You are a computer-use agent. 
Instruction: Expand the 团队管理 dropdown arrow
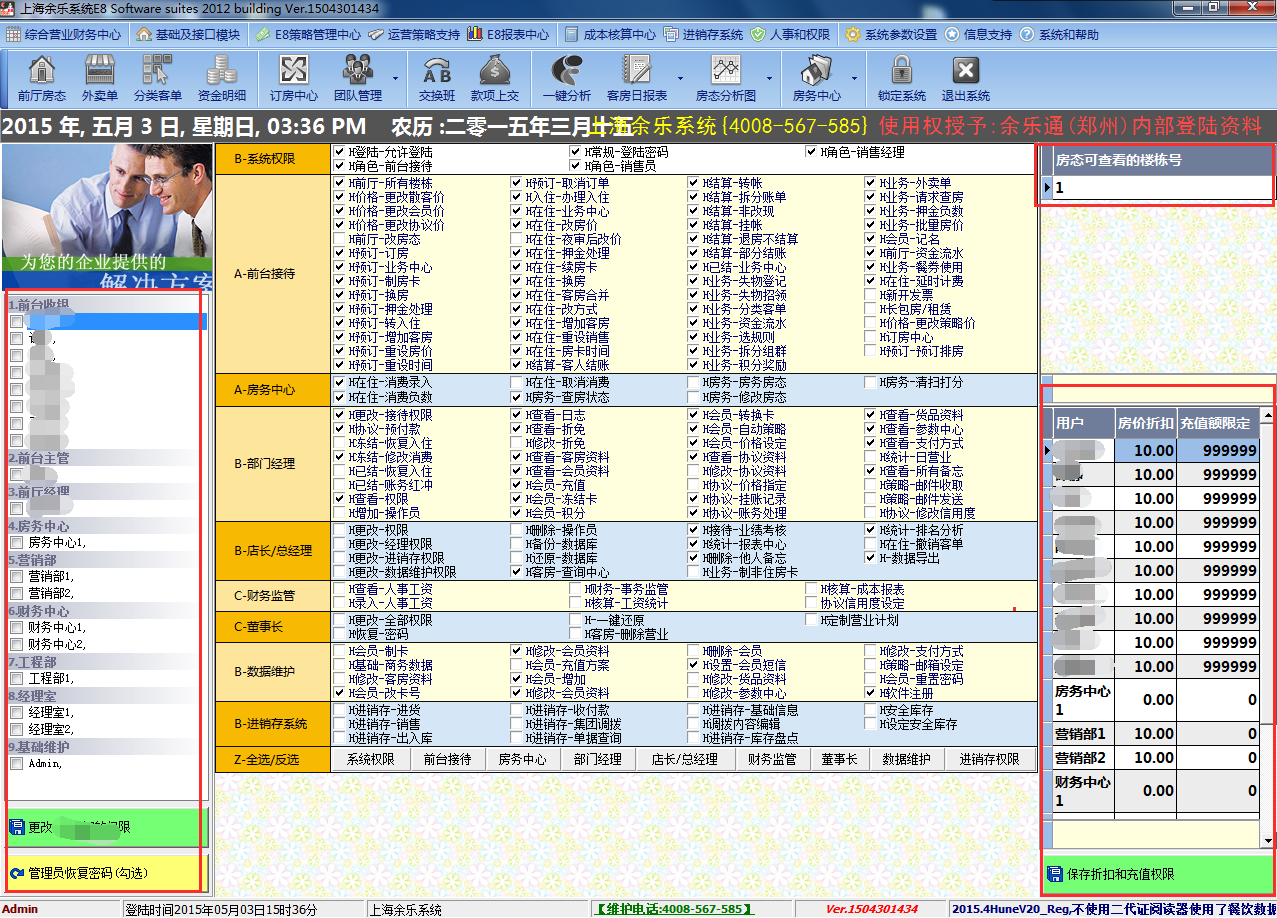[394, 78]
